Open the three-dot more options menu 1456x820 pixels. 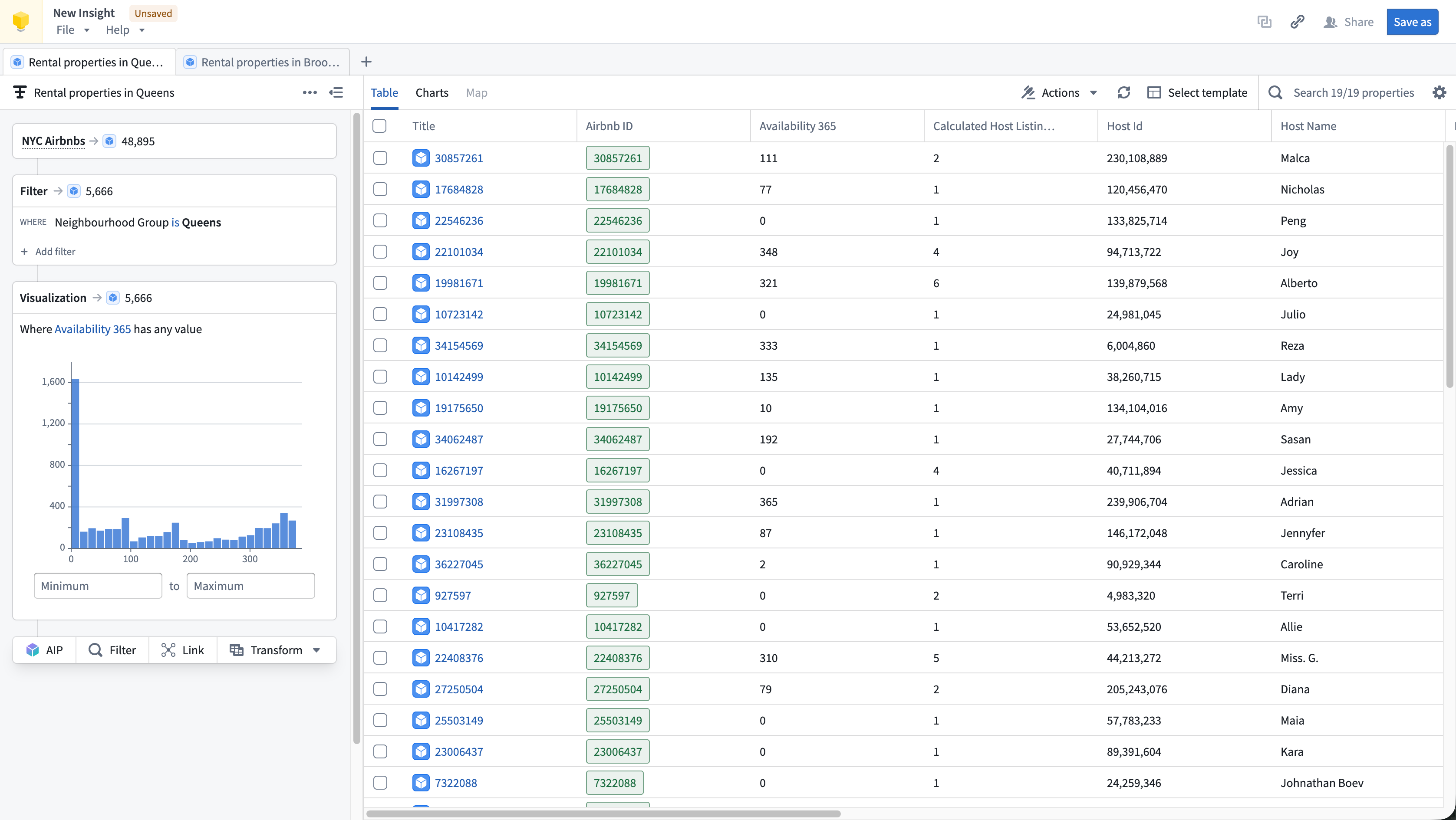point(309,92)
